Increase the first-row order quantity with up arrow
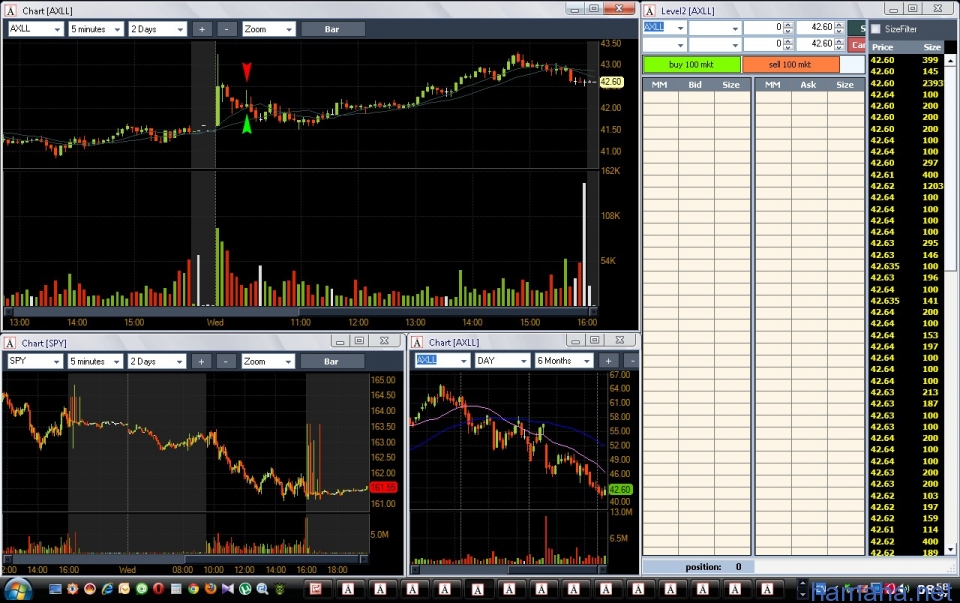 tap(789, 24)
